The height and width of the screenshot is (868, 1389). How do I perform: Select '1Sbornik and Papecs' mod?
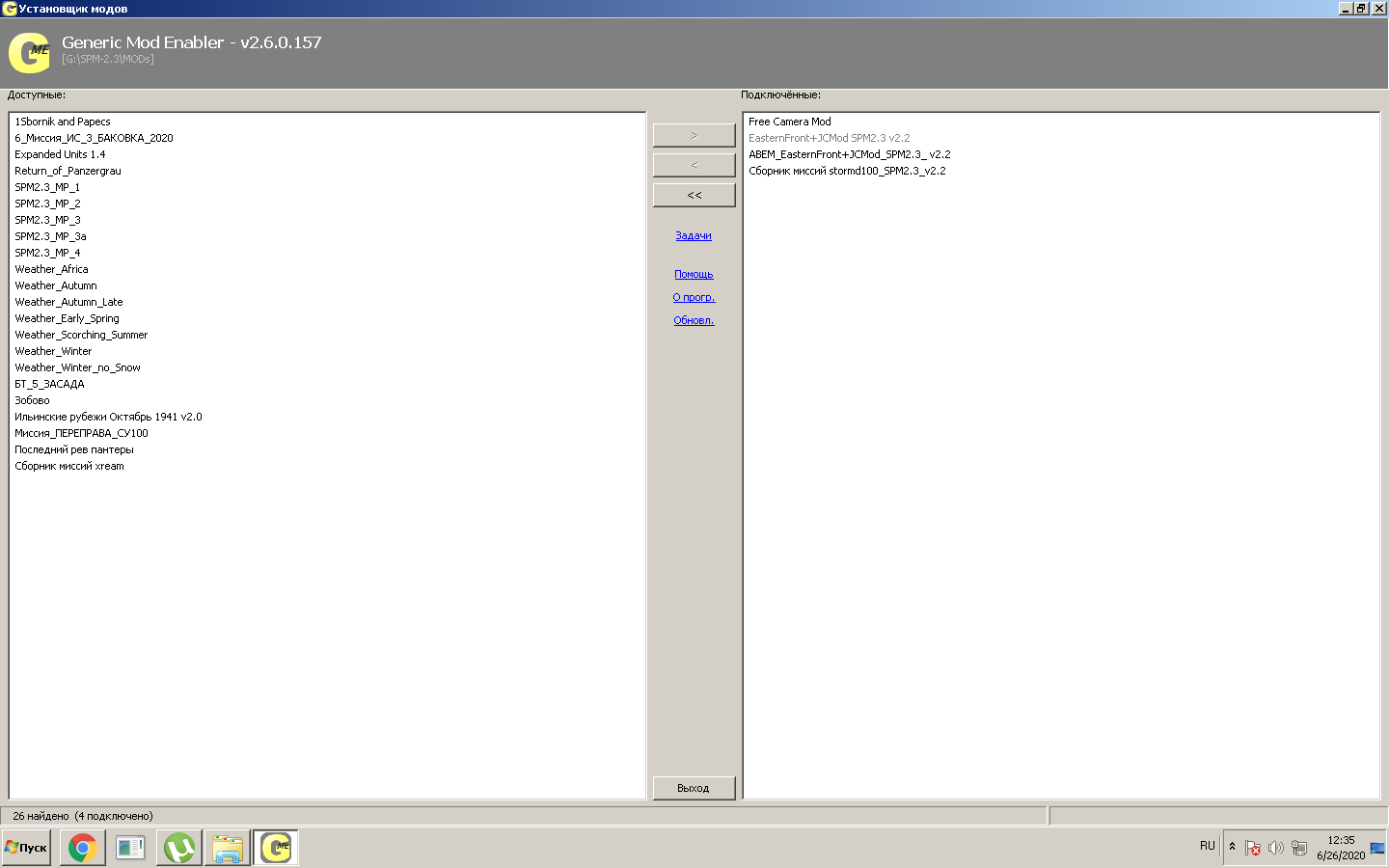click(x=63, y=122)
